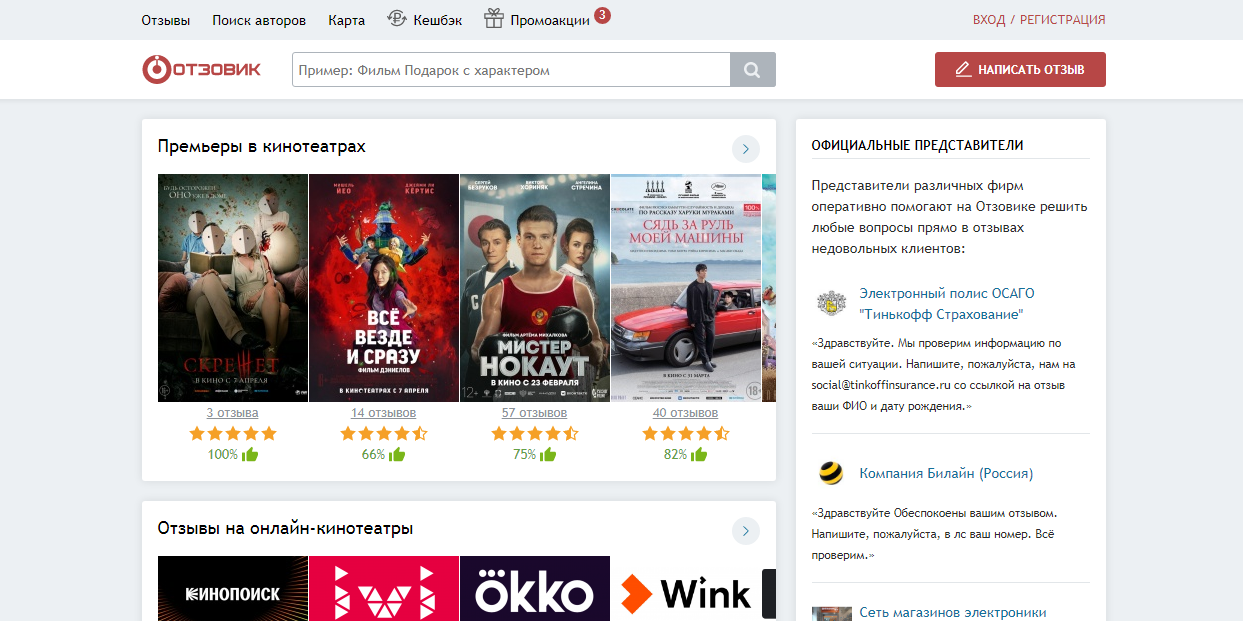
Task: Open Кешбэк from the top menu
Action: pos(425,20)
